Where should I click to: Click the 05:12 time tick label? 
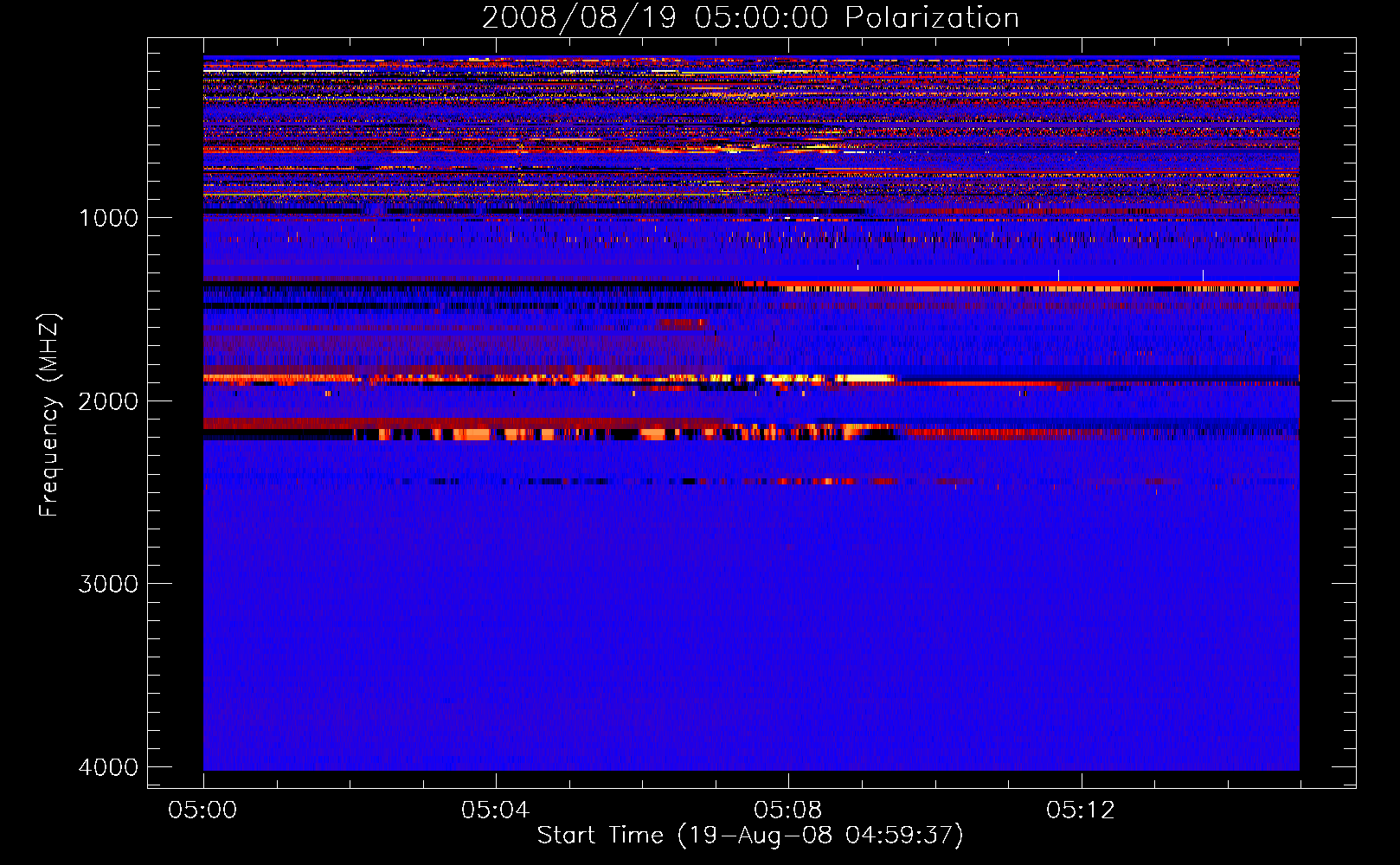pos(1080,811)
